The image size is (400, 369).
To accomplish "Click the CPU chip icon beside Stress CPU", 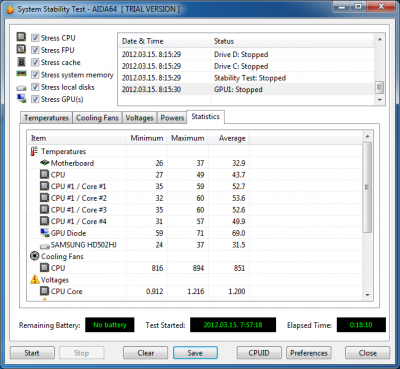I will [21, 37].
